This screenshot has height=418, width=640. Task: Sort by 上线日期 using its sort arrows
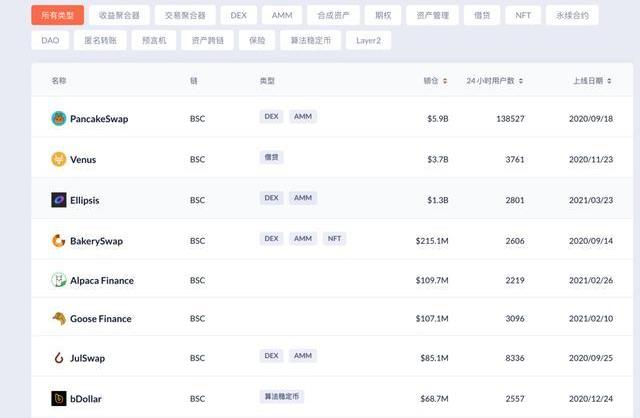[x=609, y=81]
